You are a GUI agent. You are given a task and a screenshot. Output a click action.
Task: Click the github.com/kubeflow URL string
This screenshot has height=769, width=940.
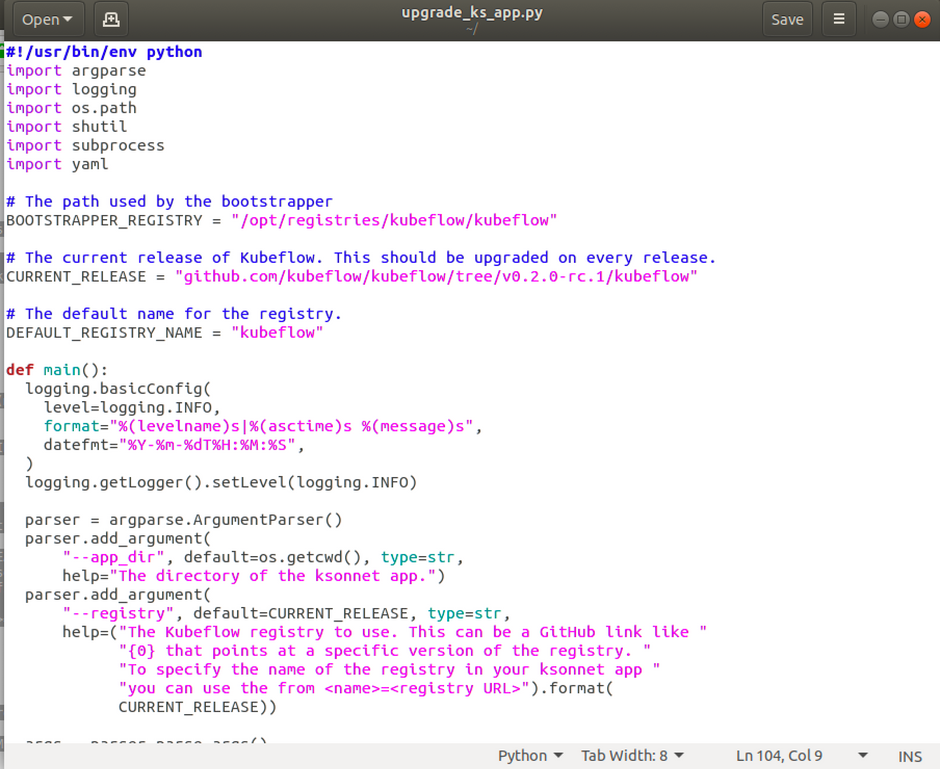pyautogui.click(x=436, y=276)
